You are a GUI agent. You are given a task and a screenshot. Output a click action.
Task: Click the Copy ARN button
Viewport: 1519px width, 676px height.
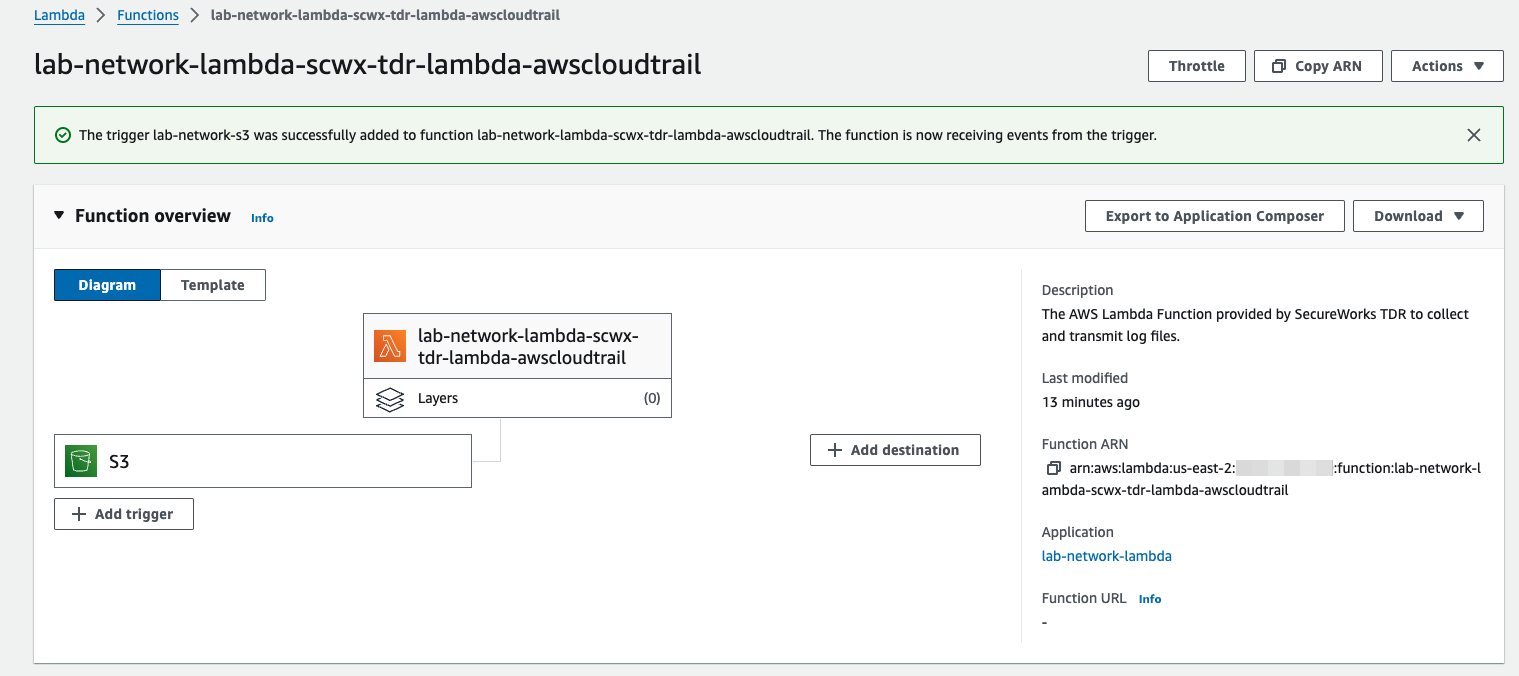(1318, 66)
